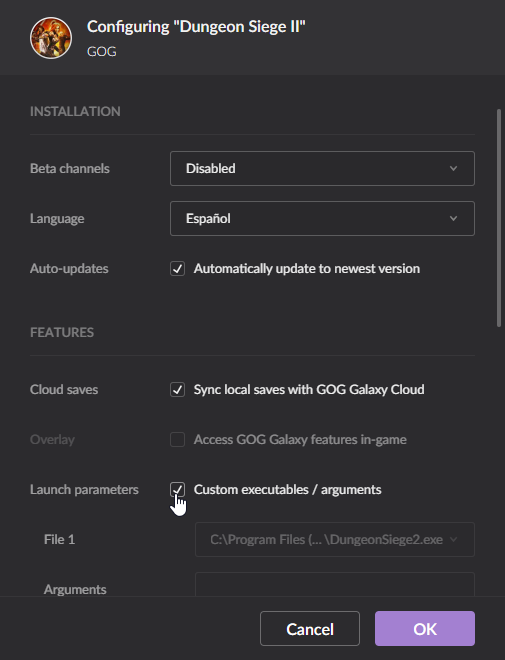Click the chevron arrow in Language box
Image resolution: width=505 pixels, height=660 pixels.
[453, 218]
